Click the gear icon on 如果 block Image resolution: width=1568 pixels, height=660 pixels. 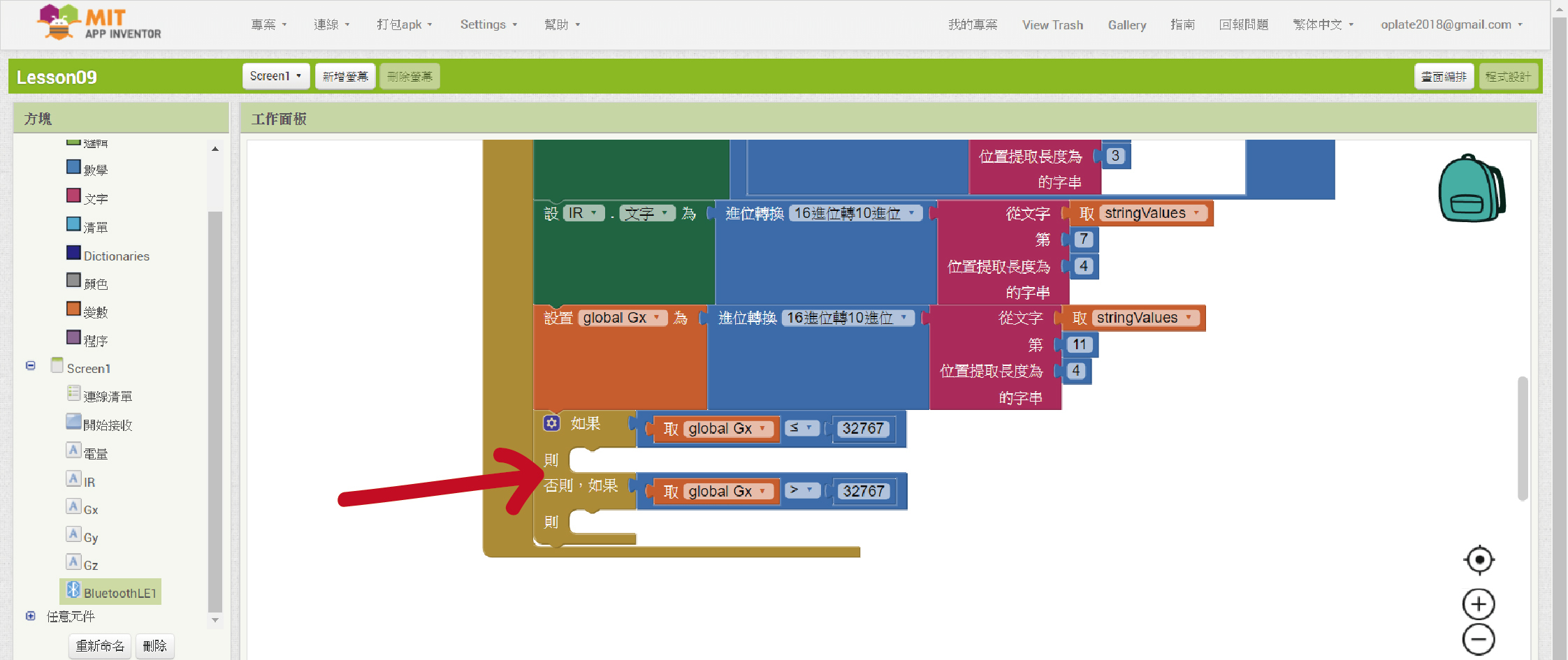(551, 423)
